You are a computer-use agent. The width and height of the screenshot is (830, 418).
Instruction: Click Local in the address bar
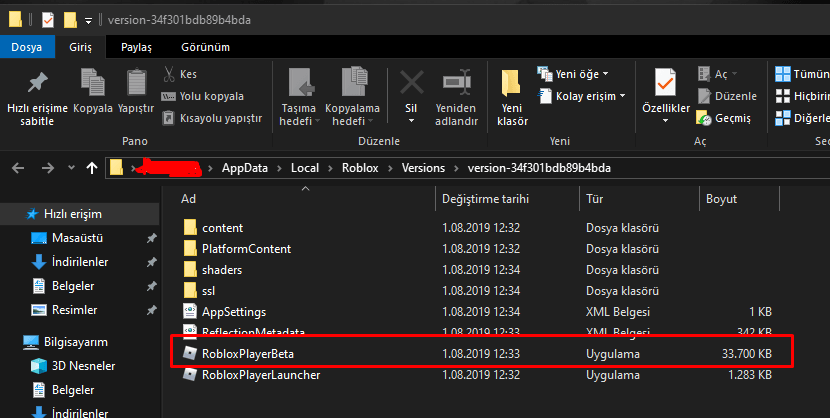(x=305, y=168)
